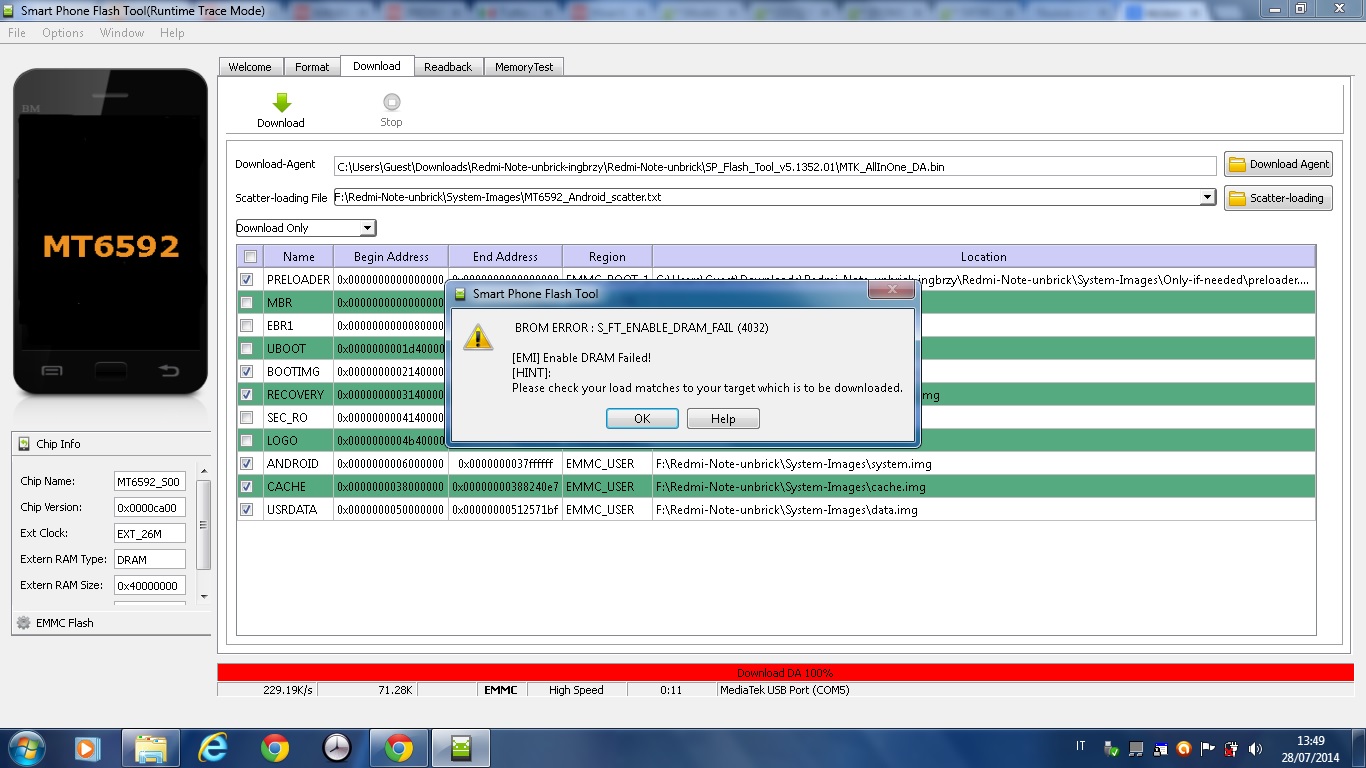Uncheck the PRELOADER row checkbox
1366x768 pixels.
pos(246,280)
